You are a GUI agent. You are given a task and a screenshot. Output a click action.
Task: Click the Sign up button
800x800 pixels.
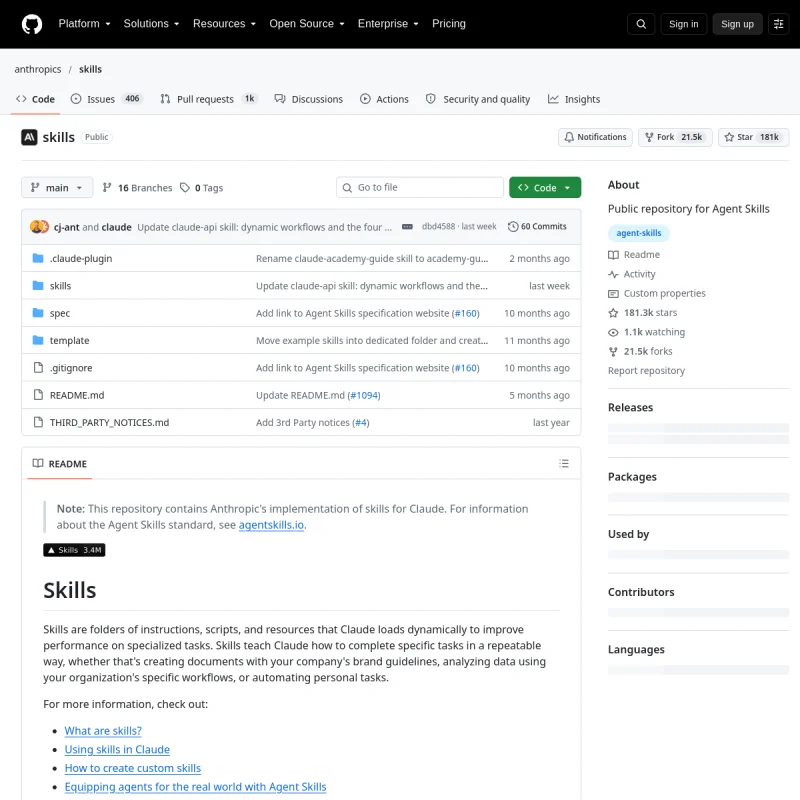(x=737, y=24)
